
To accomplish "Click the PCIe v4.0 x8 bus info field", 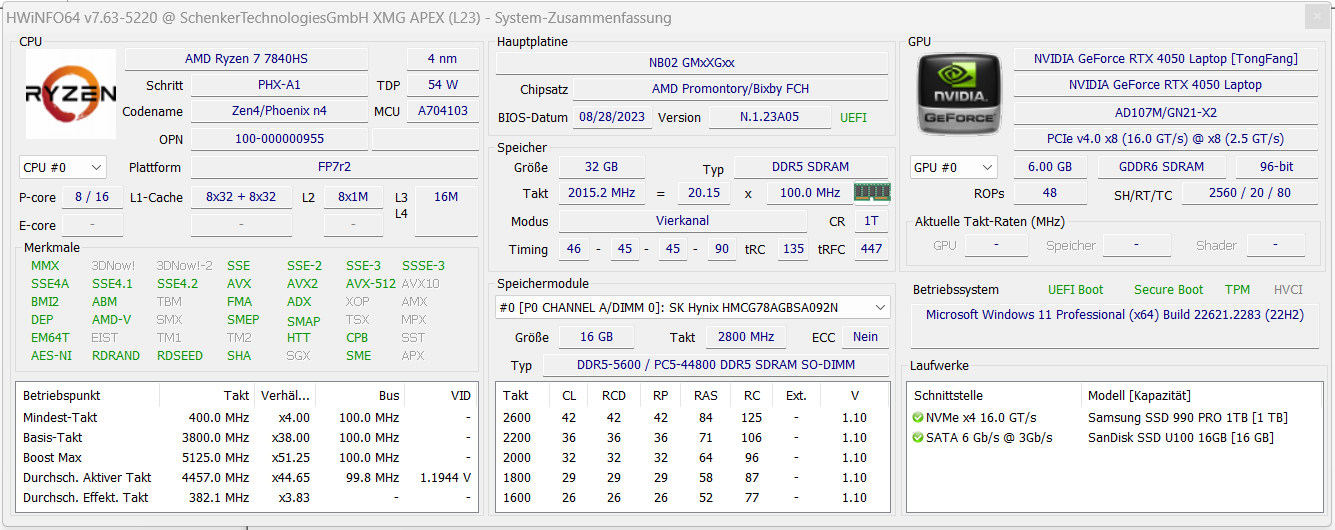I will (1165, 139).
